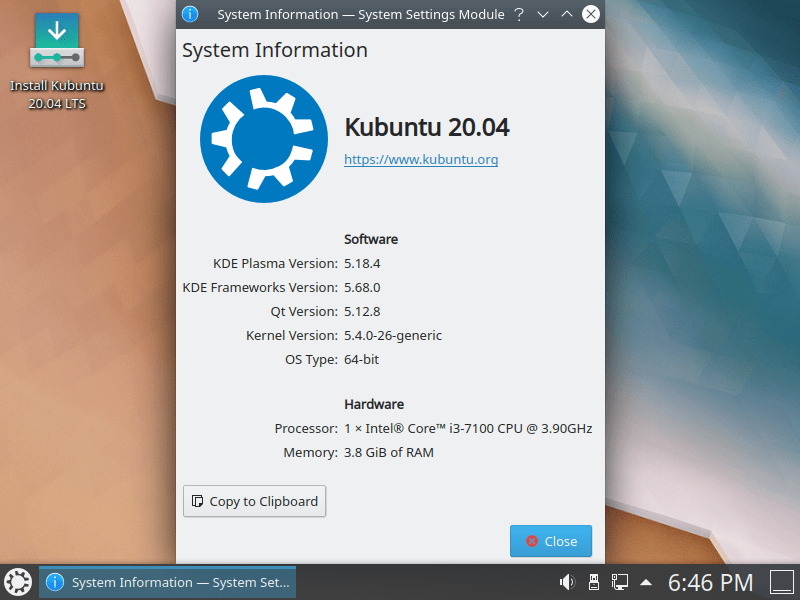Click the 'Qt Version:' label
The height and width of the screenshot is (600, 800).
tap(304, 312)
